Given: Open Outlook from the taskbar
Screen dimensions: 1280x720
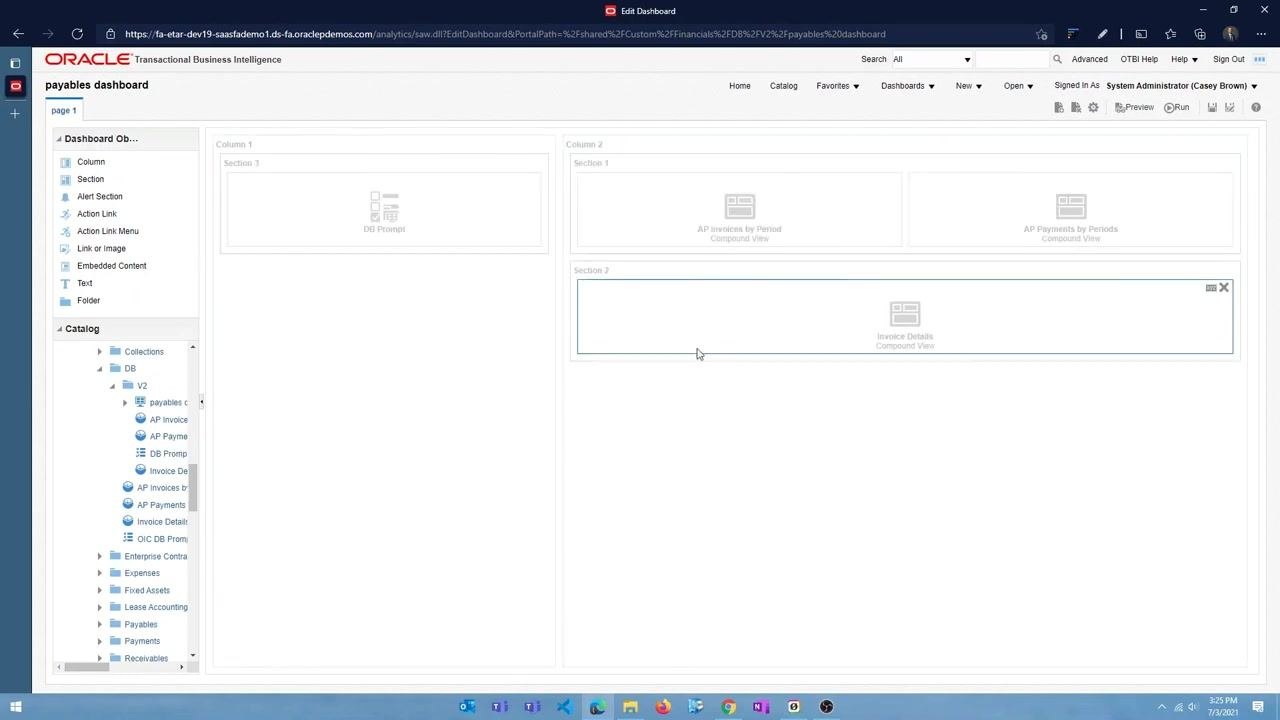Looking at the screenshot, I should [467, 707].
